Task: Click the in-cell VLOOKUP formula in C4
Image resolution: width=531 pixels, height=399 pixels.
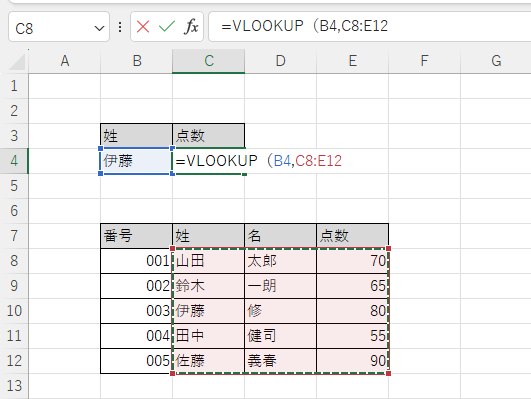Action: tap(259, 161)
